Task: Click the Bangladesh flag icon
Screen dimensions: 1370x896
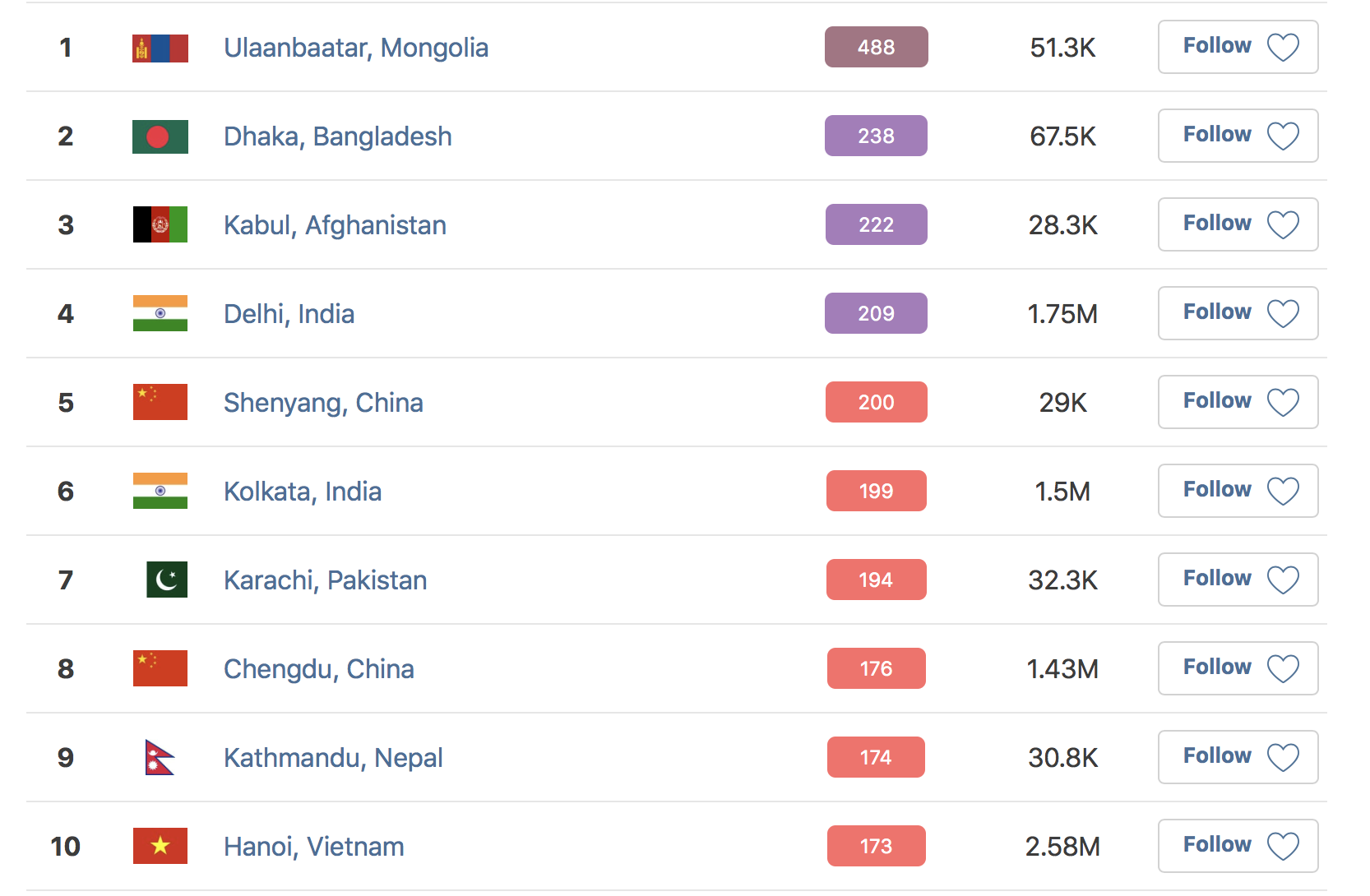Action: pos(160,136)
